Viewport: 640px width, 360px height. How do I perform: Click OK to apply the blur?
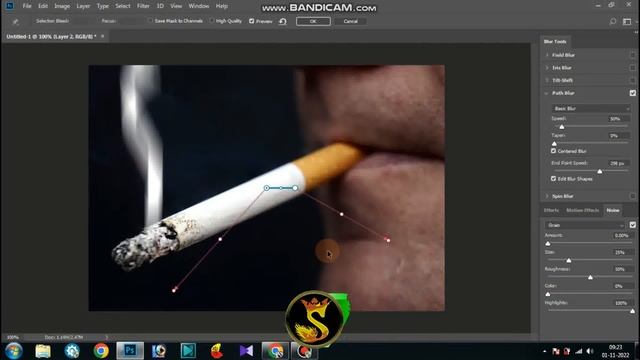[x=313, y=21]
